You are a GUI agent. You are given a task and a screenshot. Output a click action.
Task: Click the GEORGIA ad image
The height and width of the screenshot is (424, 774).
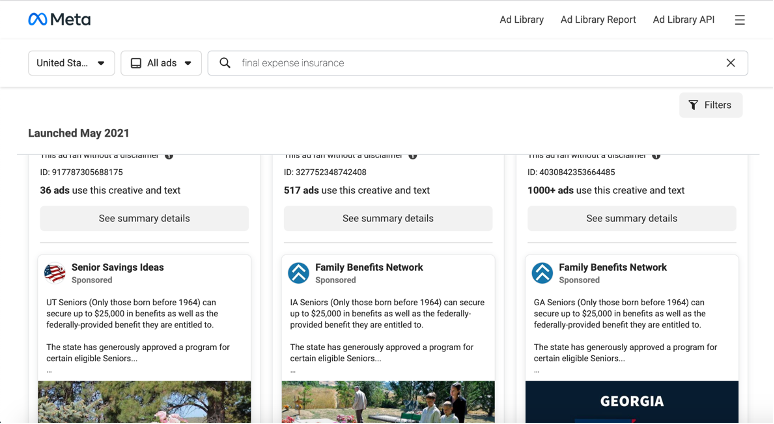[x=632, y=402]
